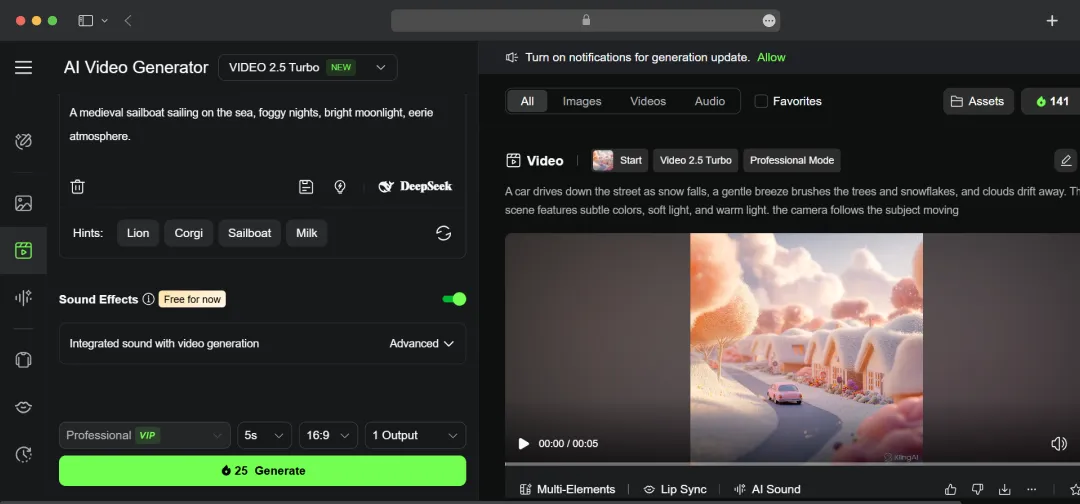This screenshot has height=504, width=1080.
Task: Select the All filter tab
Action: click(527, 101)
